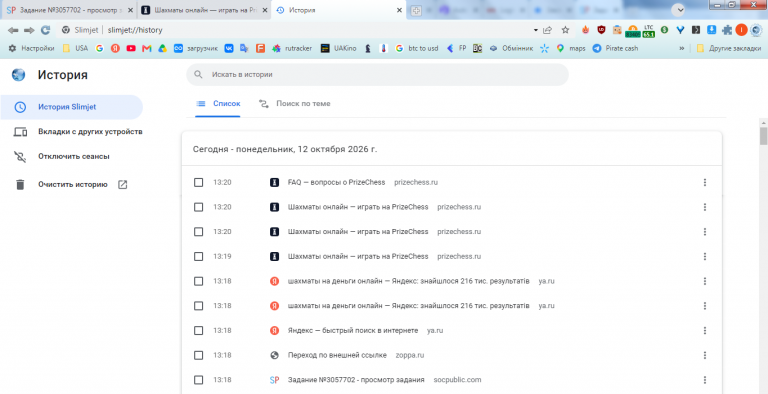Open the Другие закладки folder
768x394 pixels.
[728, 49]
